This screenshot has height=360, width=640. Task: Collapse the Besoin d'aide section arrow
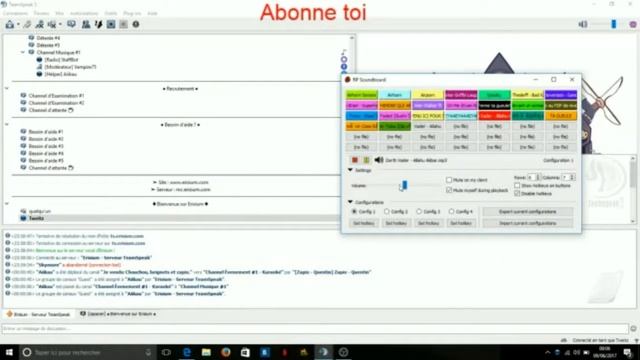coord(7,124)
